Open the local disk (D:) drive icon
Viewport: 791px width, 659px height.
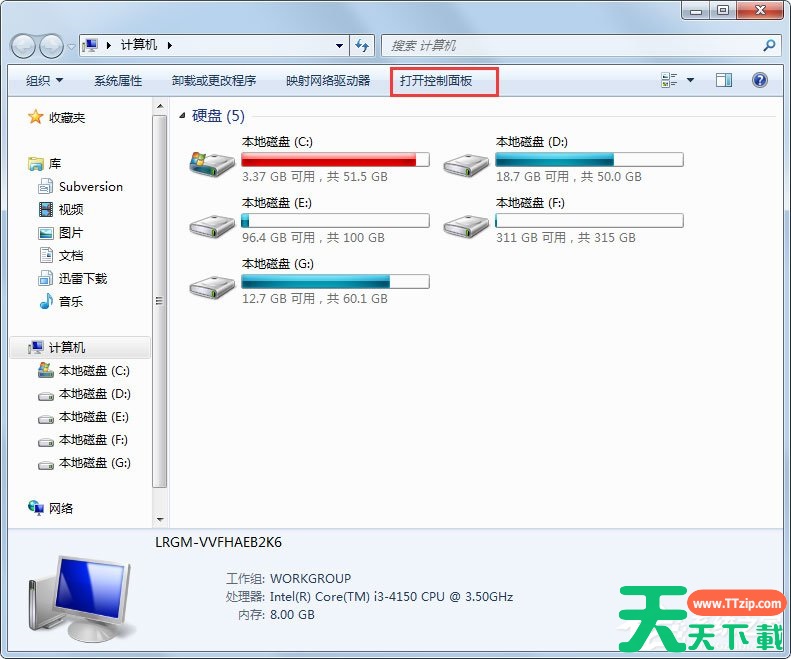(466, 163)
